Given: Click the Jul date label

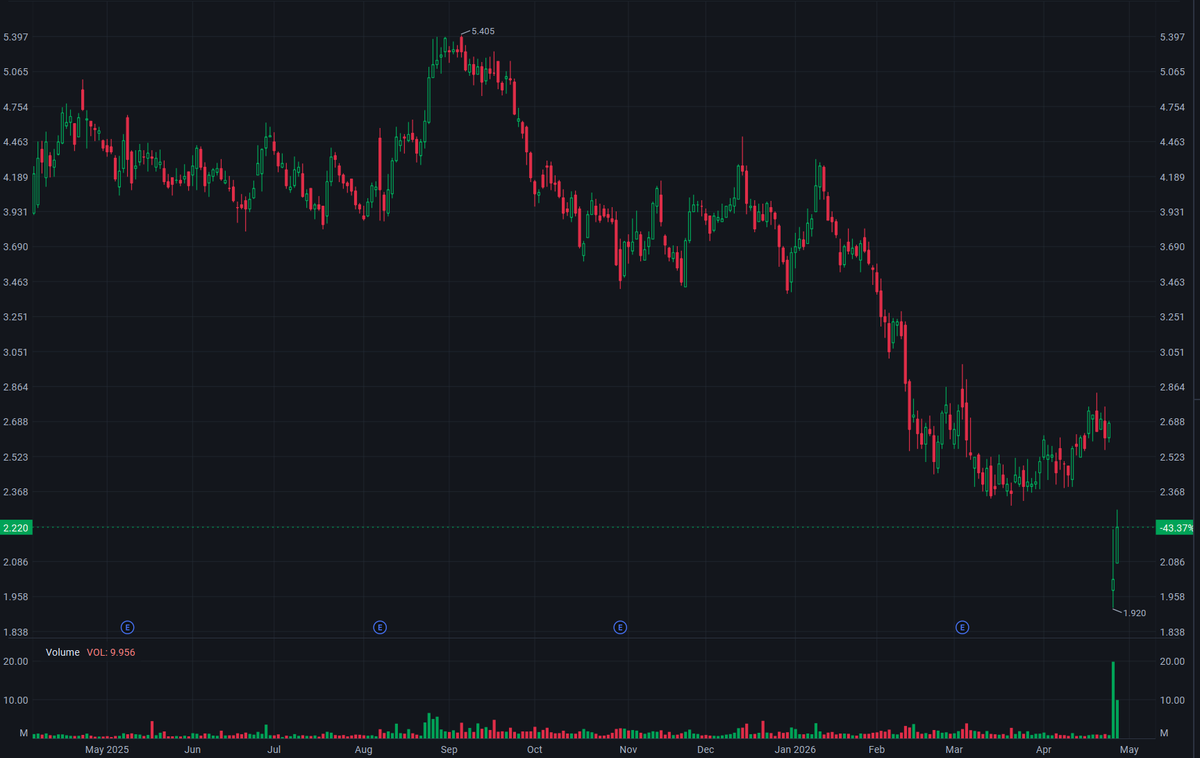Looking at the screenshot, I should coord(275,749).
